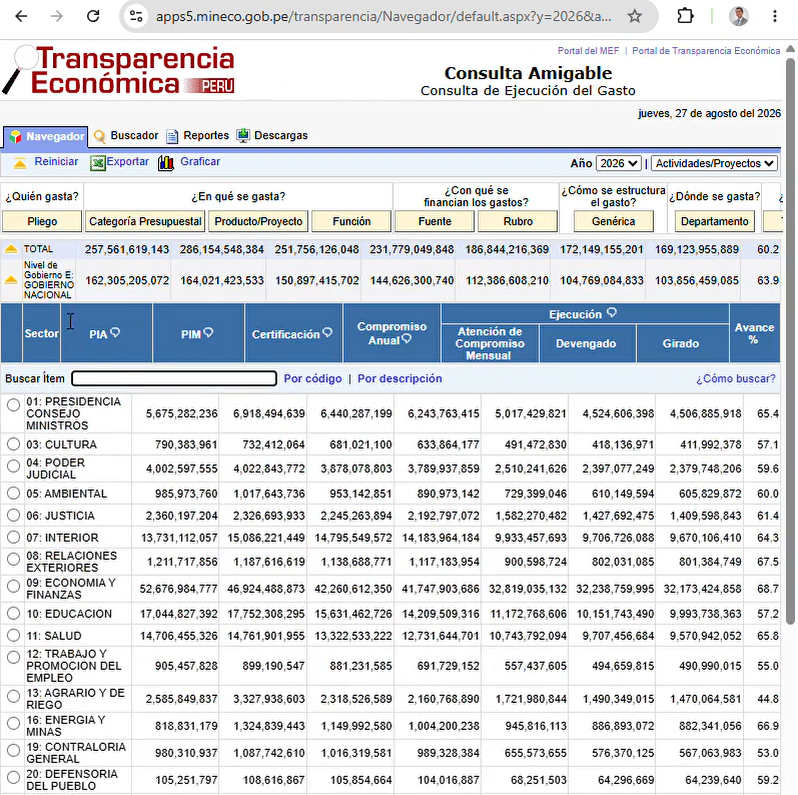Open the Actividades/Proyectos dropdown
Viewport: 798px width, 795px height.
[715, 163]
